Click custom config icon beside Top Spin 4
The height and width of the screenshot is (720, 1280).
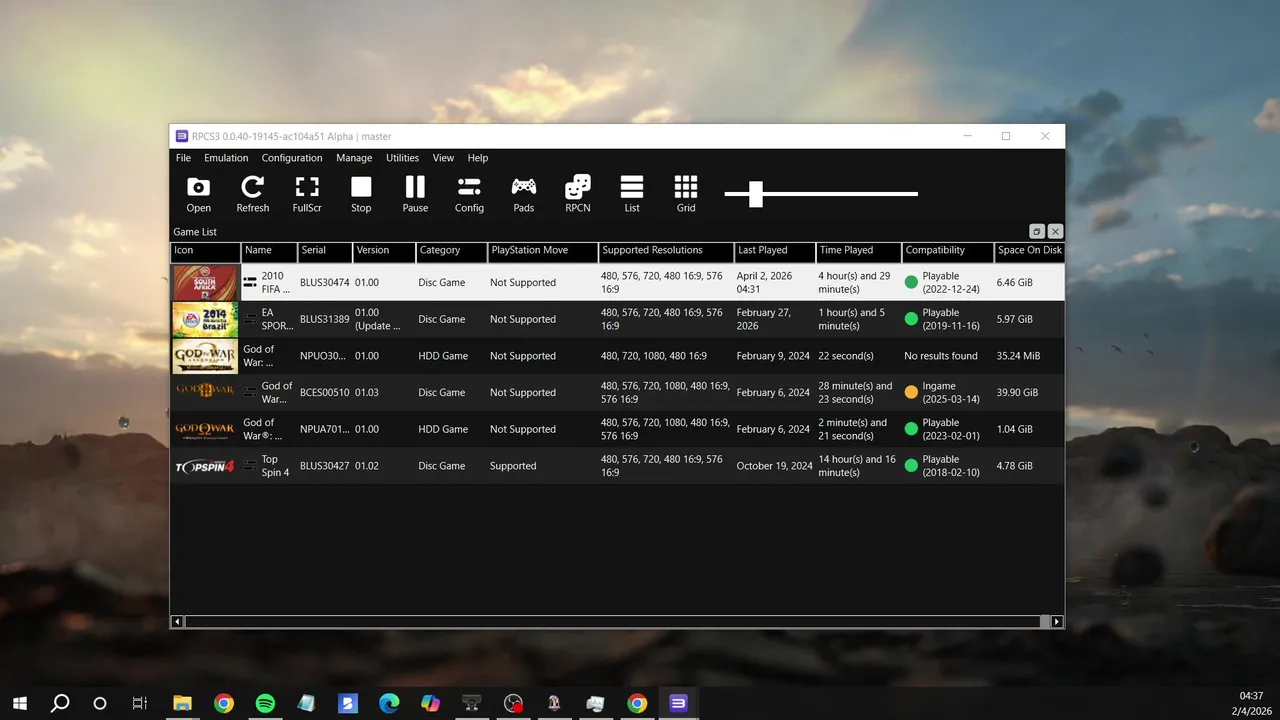click(250, 466)
